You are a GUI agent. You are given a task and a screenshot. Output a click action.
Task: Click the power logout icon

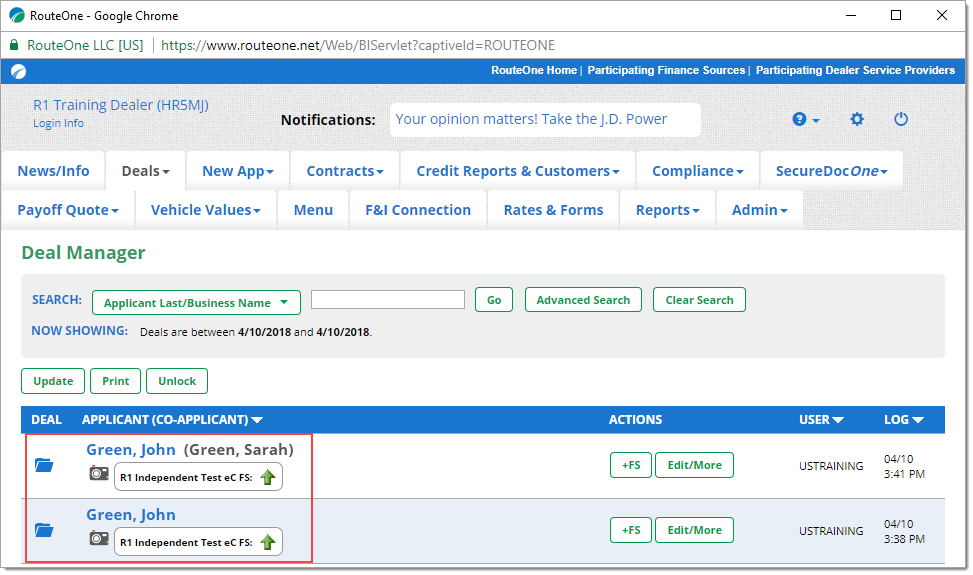[x=901, y=119]
